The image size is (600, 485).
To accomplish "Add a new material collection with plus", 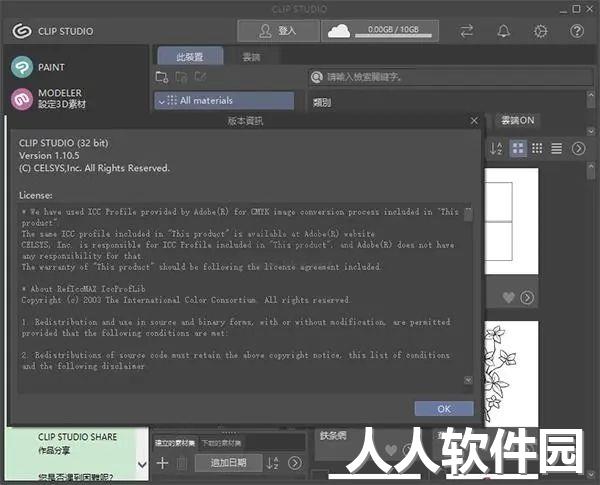I will 162,463.
